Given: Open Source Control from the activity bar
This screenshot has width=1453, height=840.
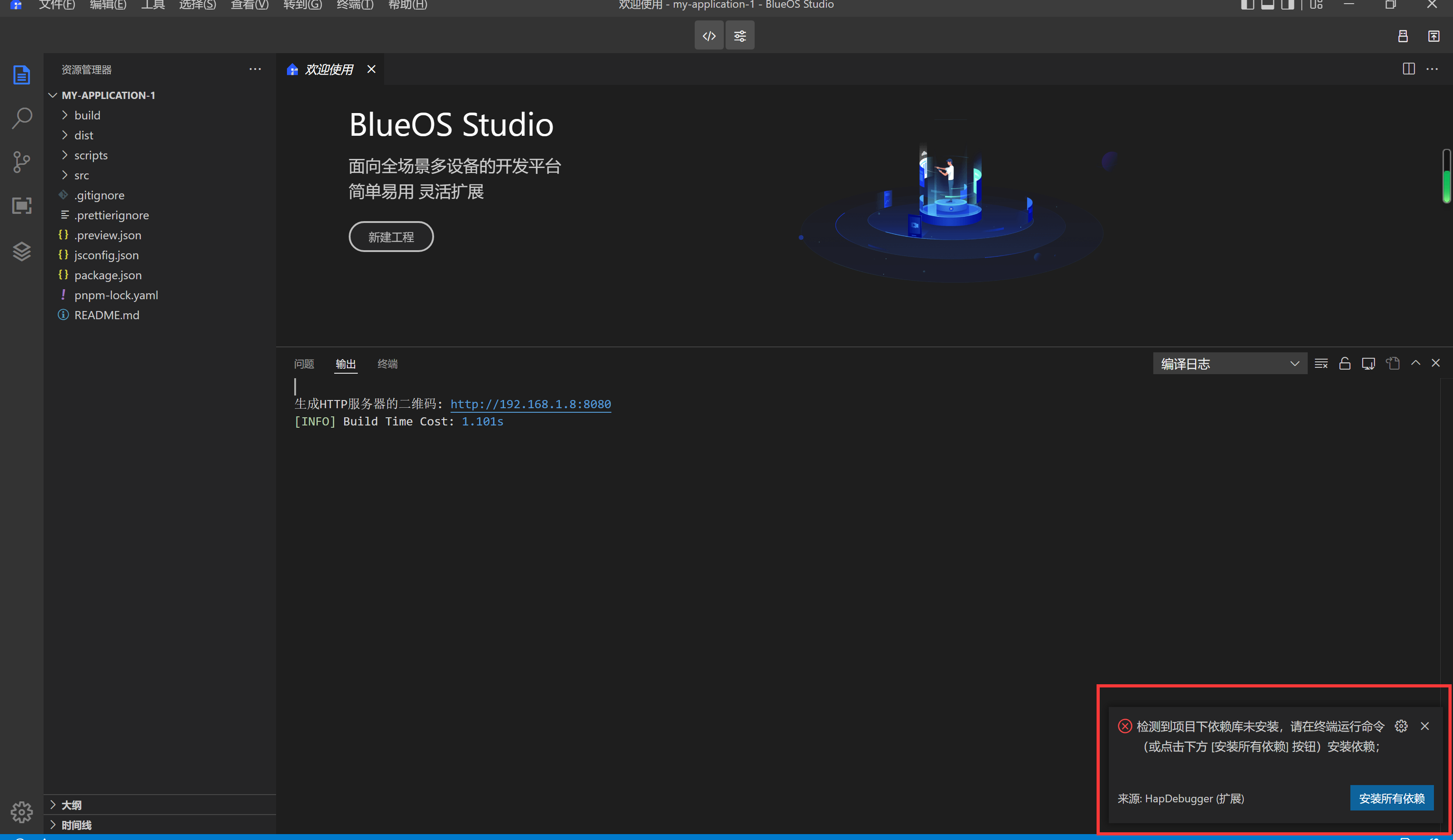Looking at the screenshot, I should click(21, 162).
